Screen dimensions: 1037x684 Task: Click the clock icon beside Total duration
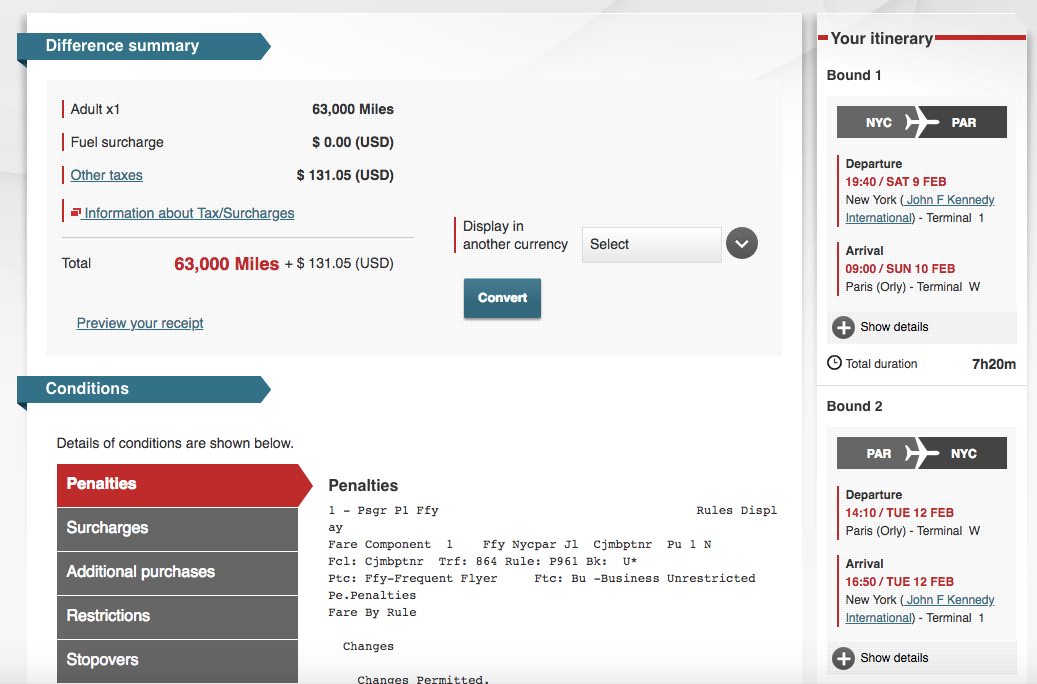coord(834,363)
